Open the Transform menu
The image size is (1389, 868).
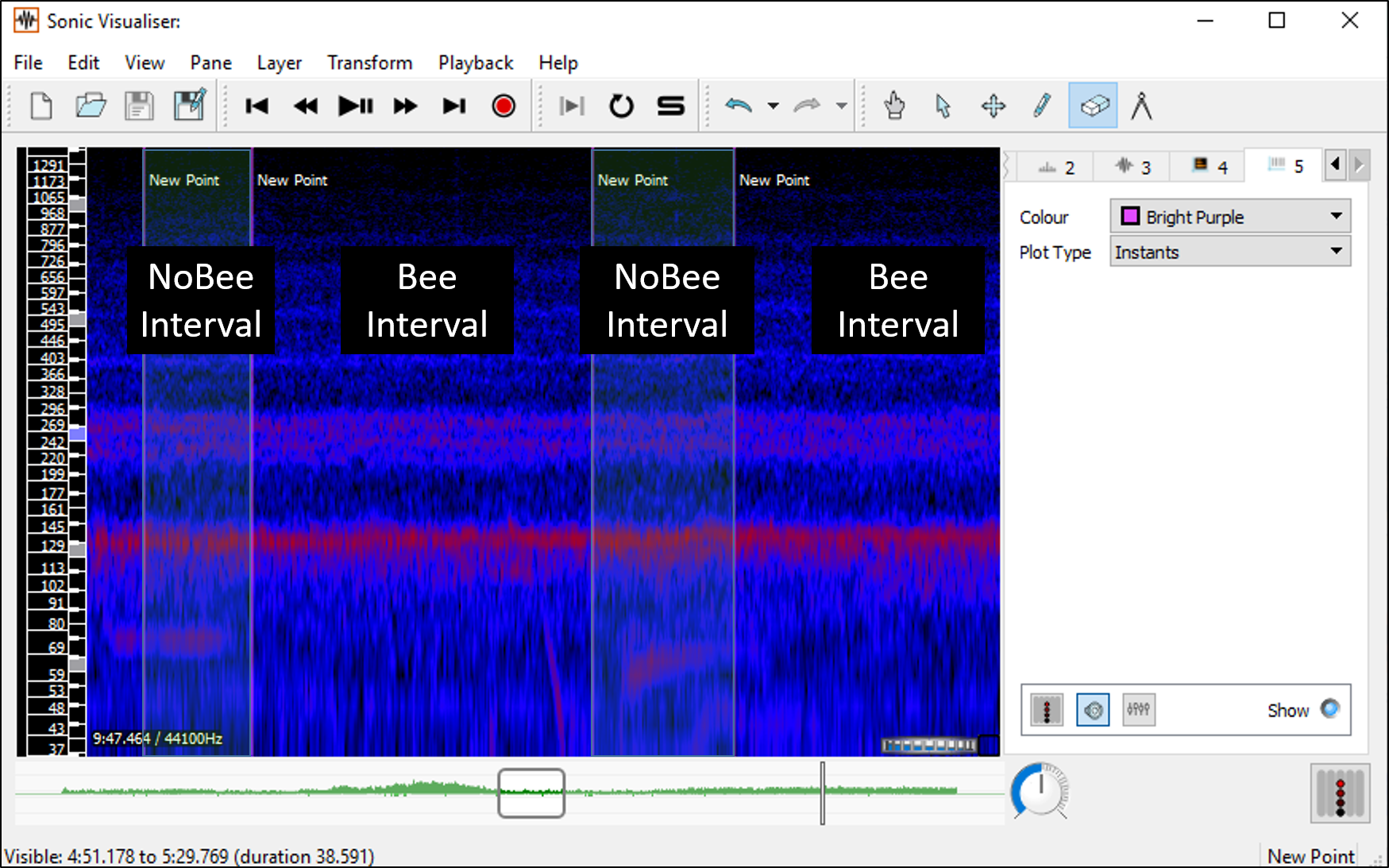[369, 63]
